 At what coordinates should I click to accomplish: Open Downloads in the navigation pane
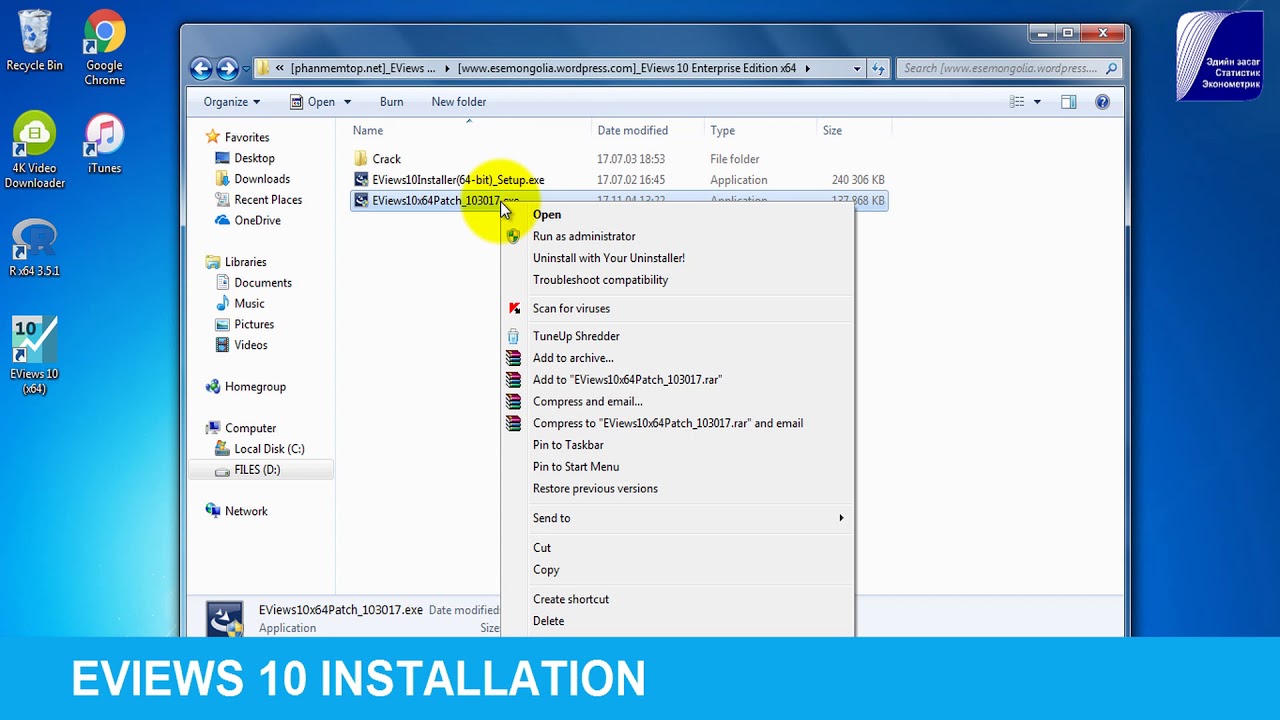click(262, 179)
